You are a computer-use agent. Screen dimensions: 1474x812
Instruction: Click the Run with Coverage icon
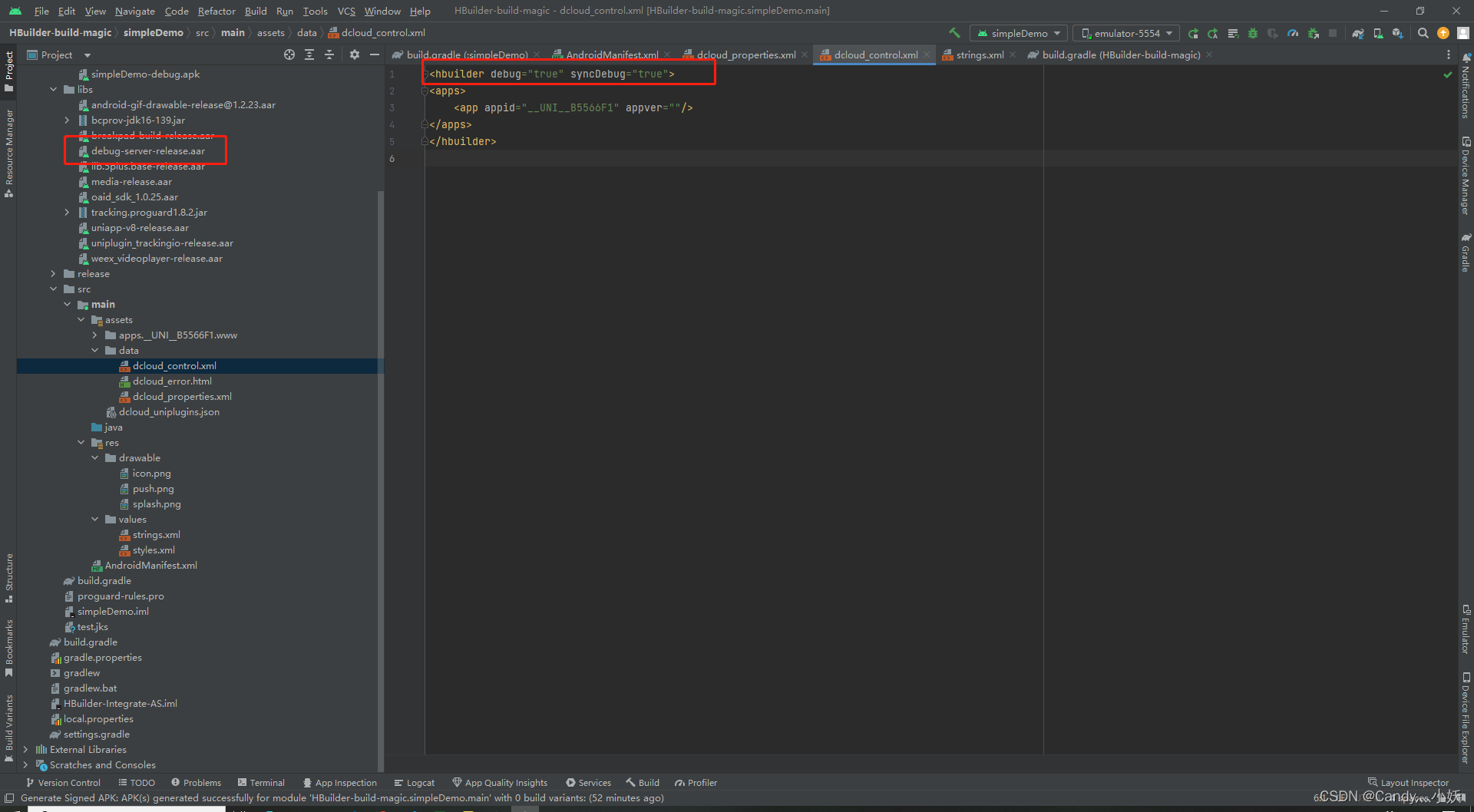click(1273, 33)
